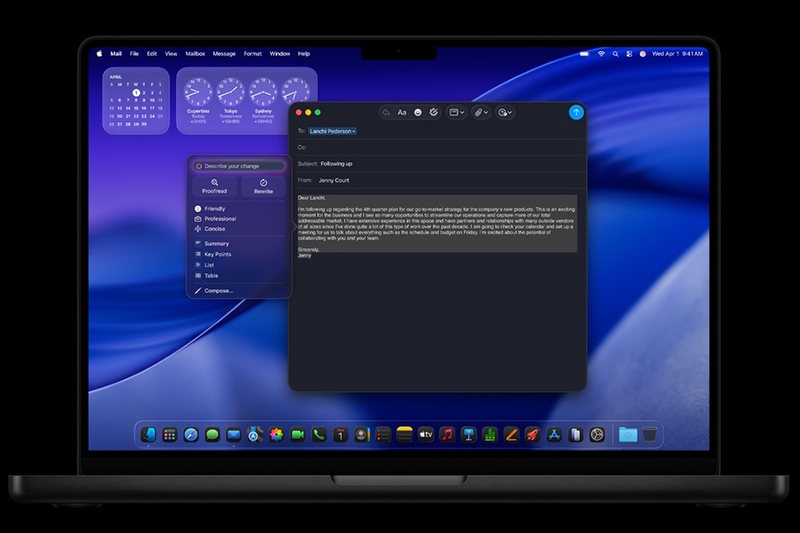The height and width of the screenshot is (533, 800).
Task: Select List in Writing Tools
Action: point(205,265)
